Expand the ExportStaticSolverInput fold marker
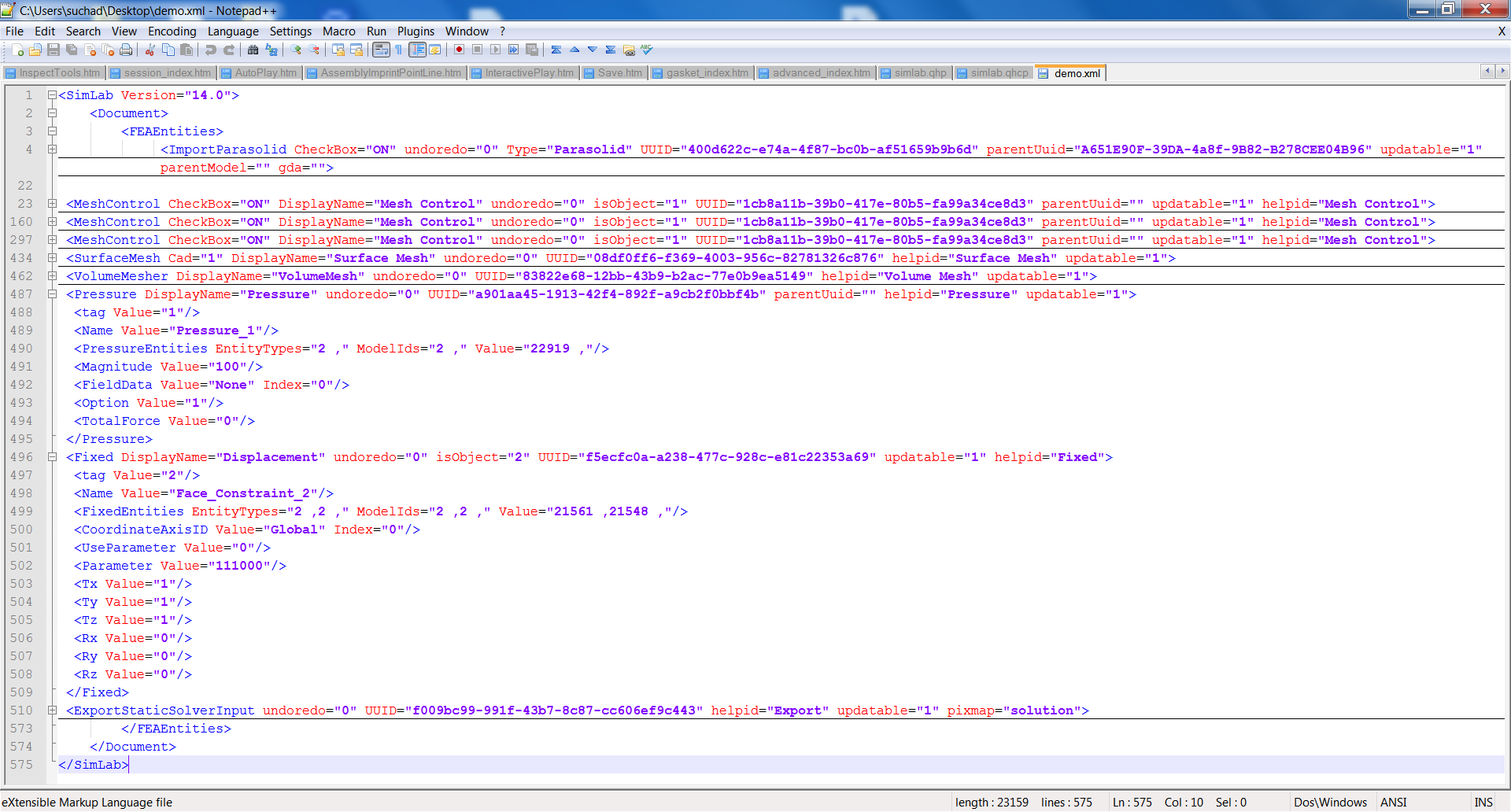 click(52, 710)
